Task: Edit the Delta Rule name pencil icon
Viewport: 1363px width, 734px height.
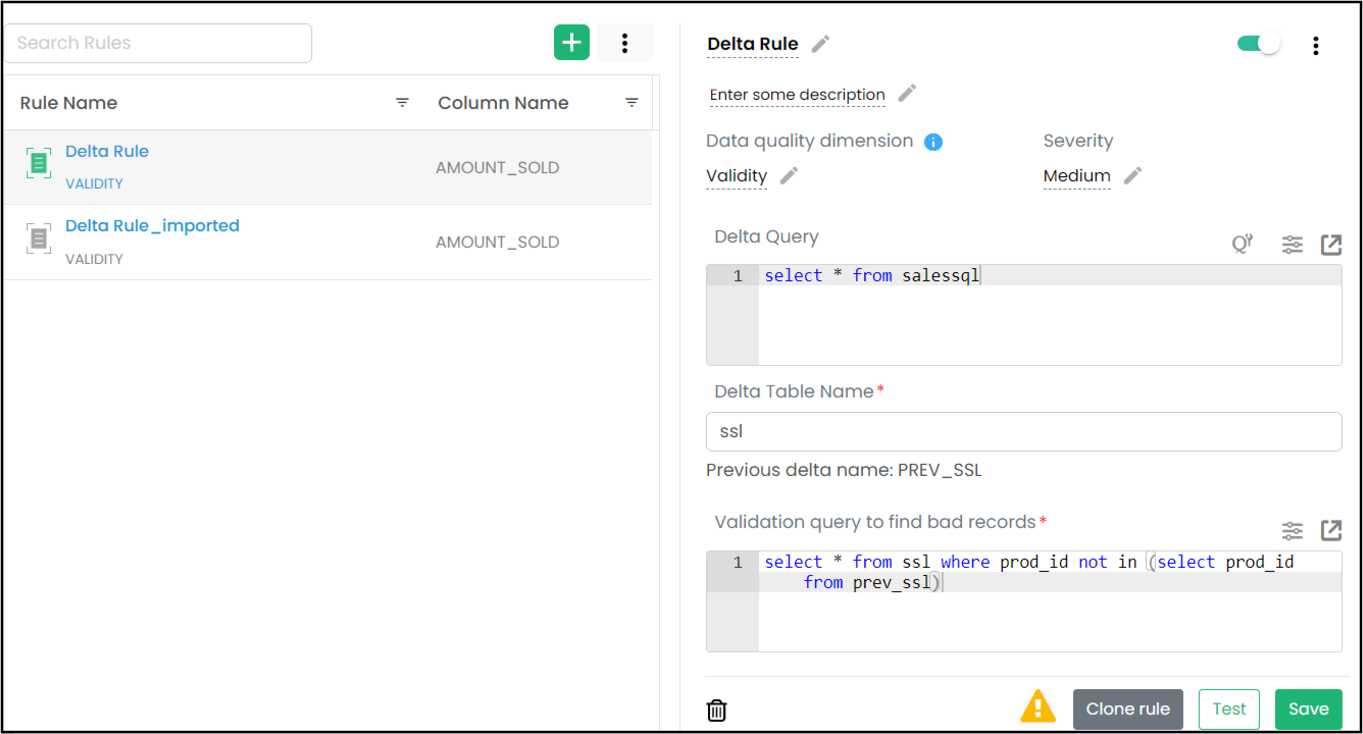Action: 821,44
